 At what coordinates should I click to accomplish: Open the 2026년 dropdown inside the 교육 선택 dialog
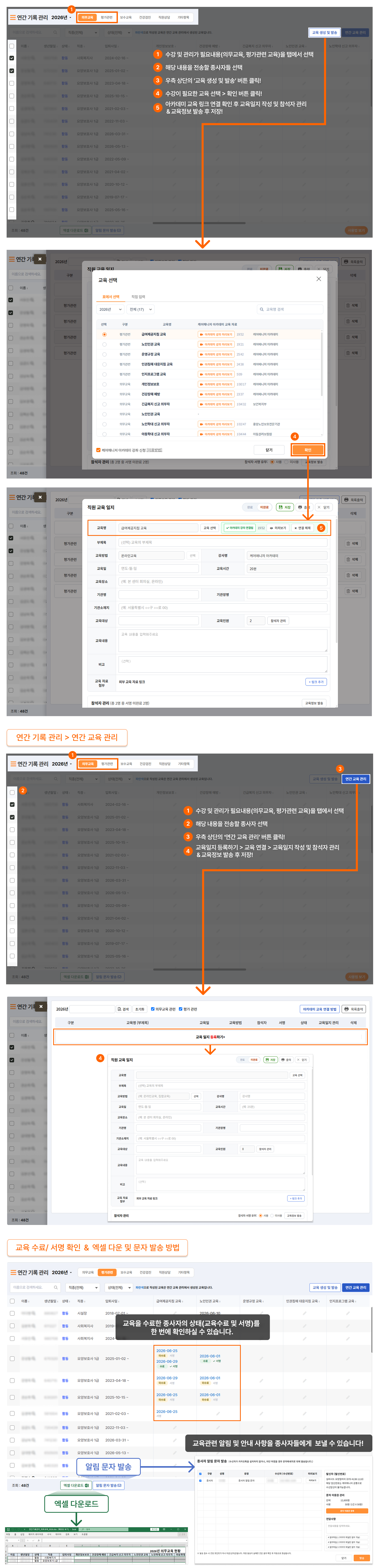(110, 309)
